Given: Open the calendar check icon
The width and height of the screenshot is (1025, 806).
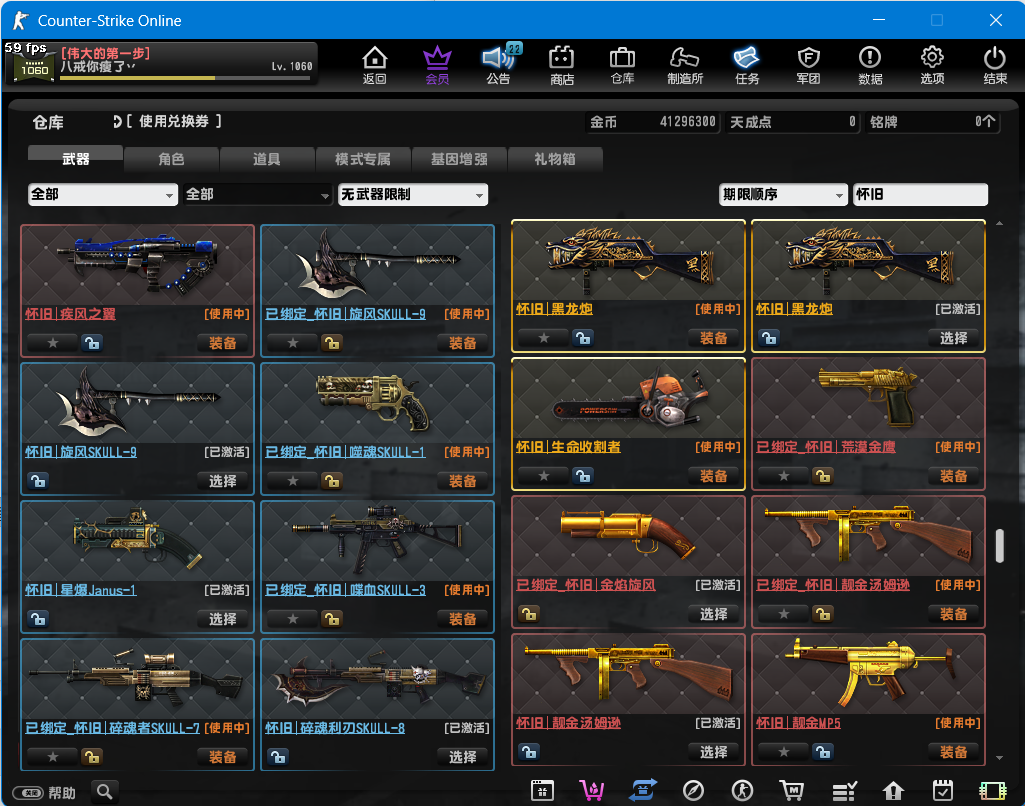Looking at the screenshot, I should [943, 791].
